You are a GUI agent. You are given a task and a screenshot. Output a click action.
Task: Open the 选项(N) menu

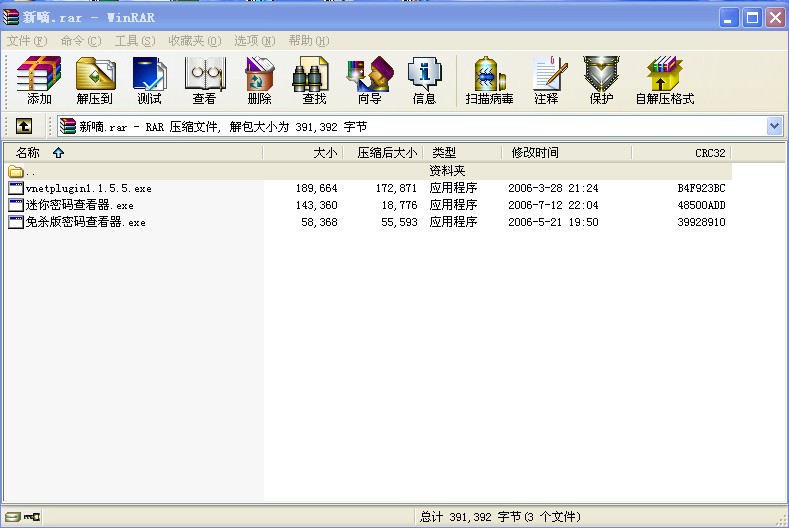tap(255, 41)
